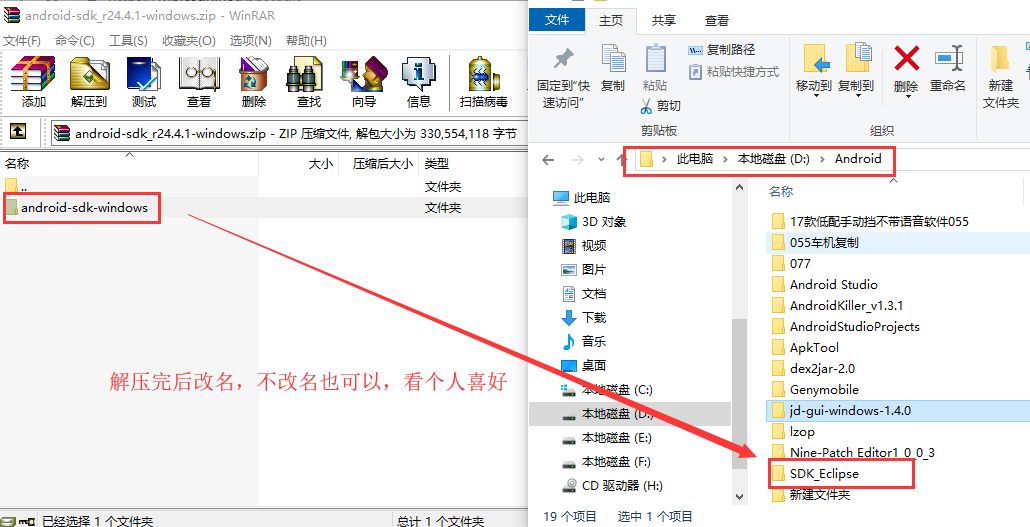The height and width of the screenshot is (527, 1030).
Task: Open WinRAR Options (选项) menu
Action: coord(250,41)
